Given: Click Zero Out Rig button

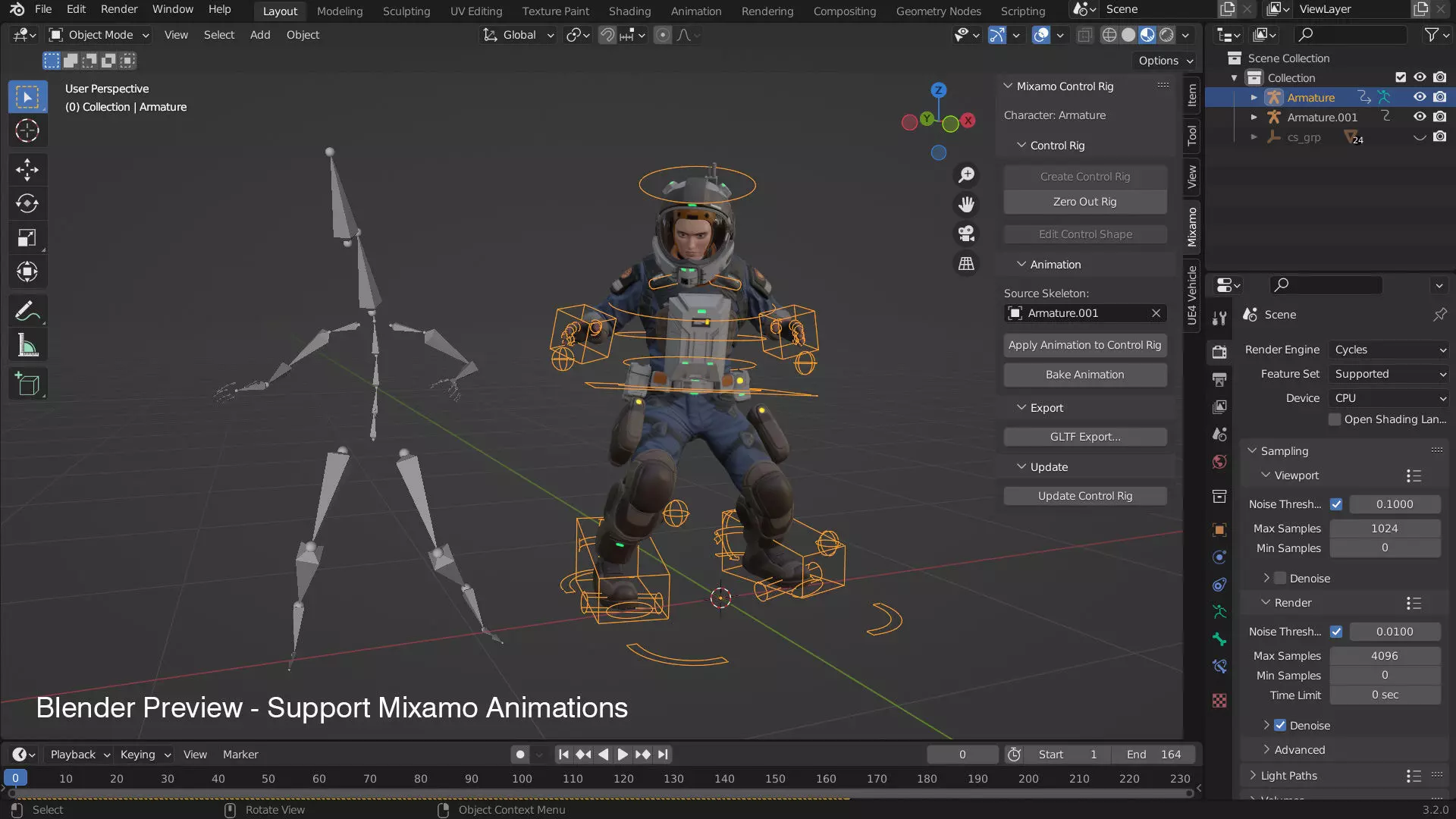Looking at the screenshot, I should (1084, 202).
